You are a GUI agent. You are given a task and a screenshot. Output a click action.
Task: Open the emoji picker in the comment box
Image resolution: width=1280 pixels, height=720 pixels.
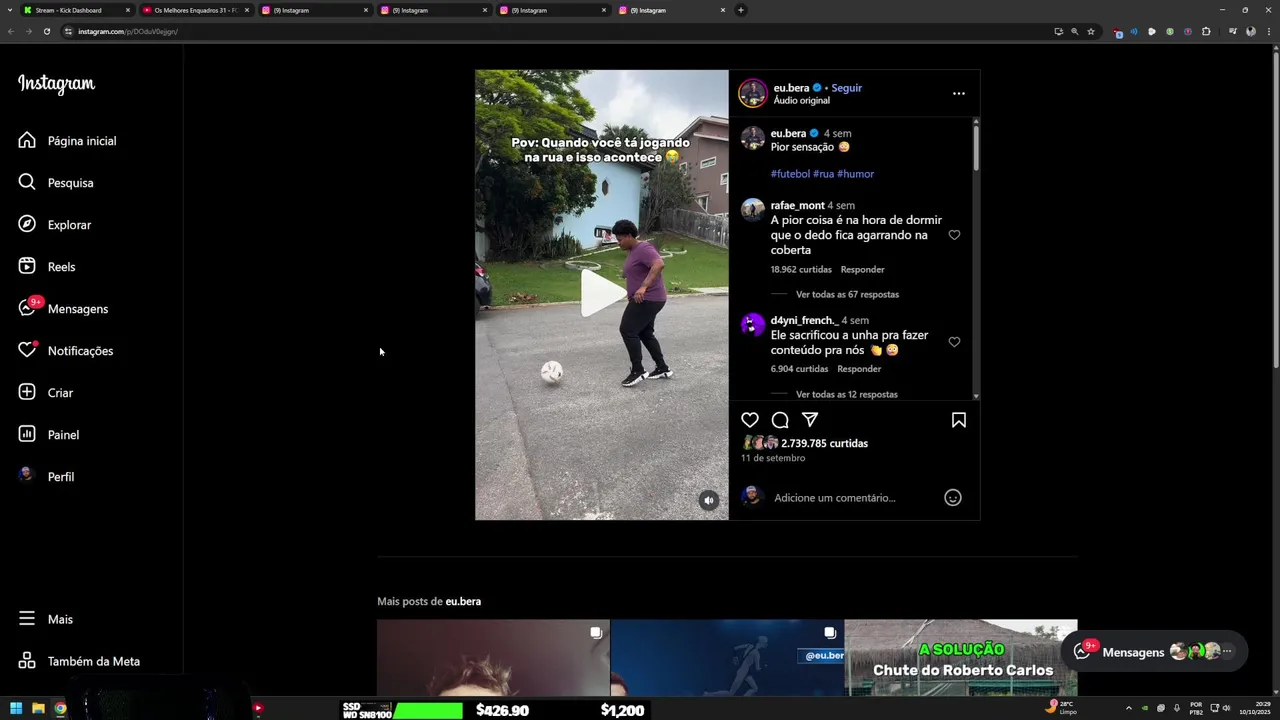(953, 497)
